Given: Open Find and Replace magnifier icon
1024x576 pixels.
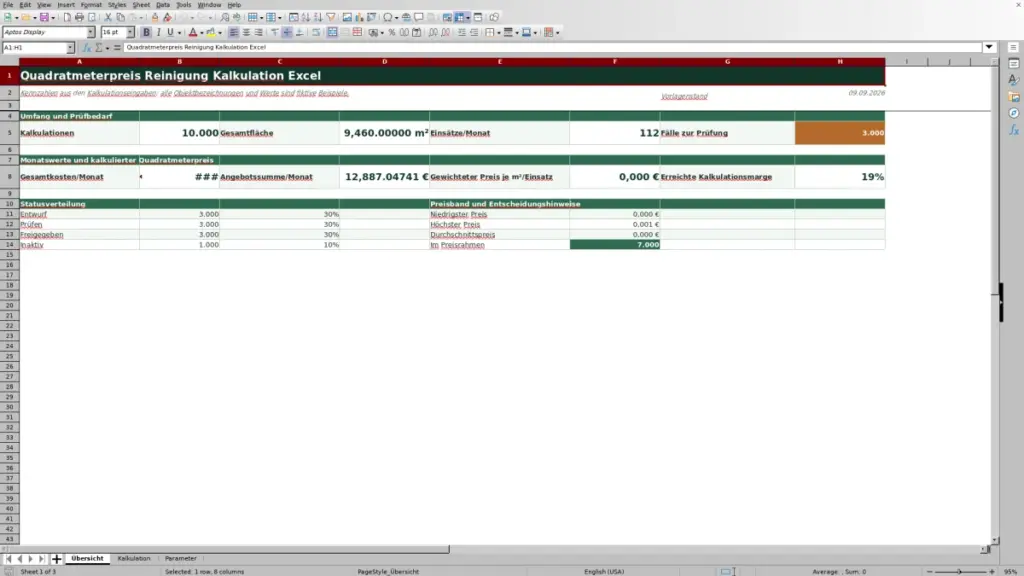Looking at the screenshot, I should click(x=225, y=18).
